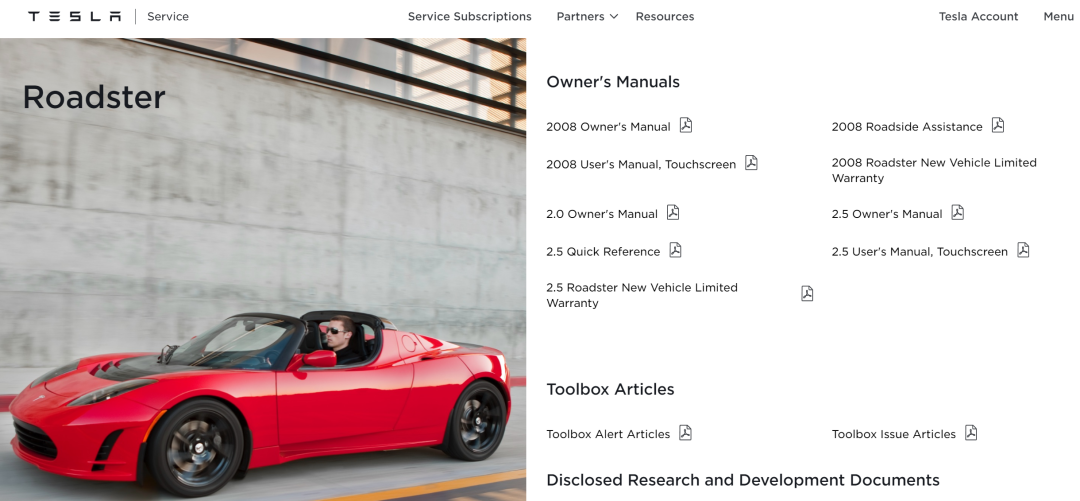Open PDF icon for 2008 Roadside Assistance

point(997,125)
